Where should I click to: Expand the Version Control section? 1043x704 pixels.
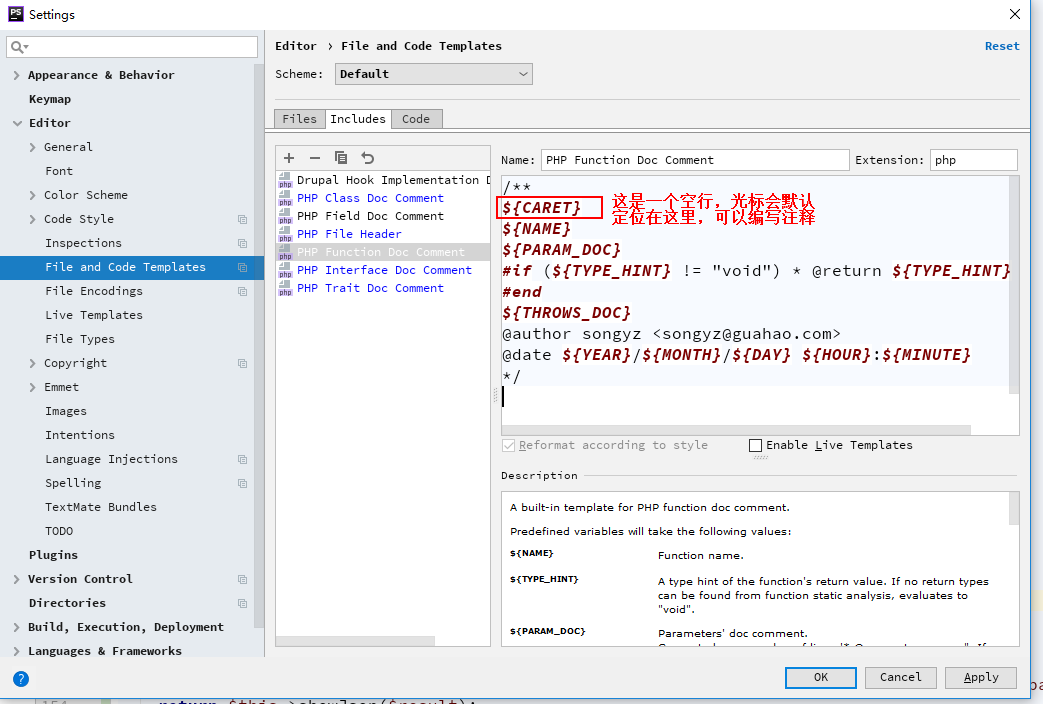tap(17, 579)
